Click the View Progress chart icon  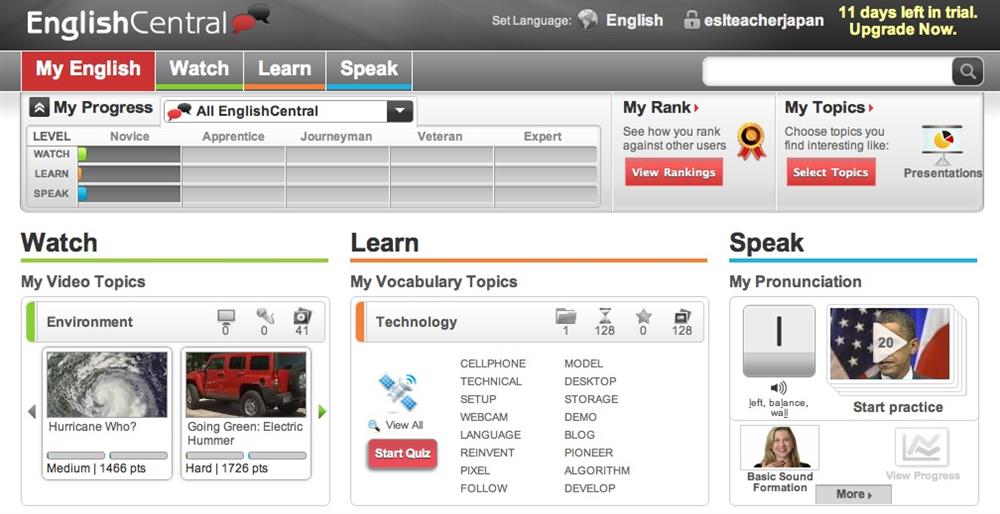point(922,448)
